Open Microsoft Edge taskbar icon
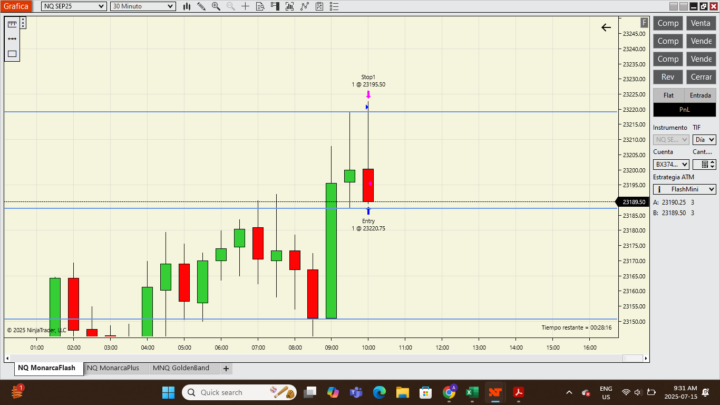Screen dimensions: 720x405 379,393
